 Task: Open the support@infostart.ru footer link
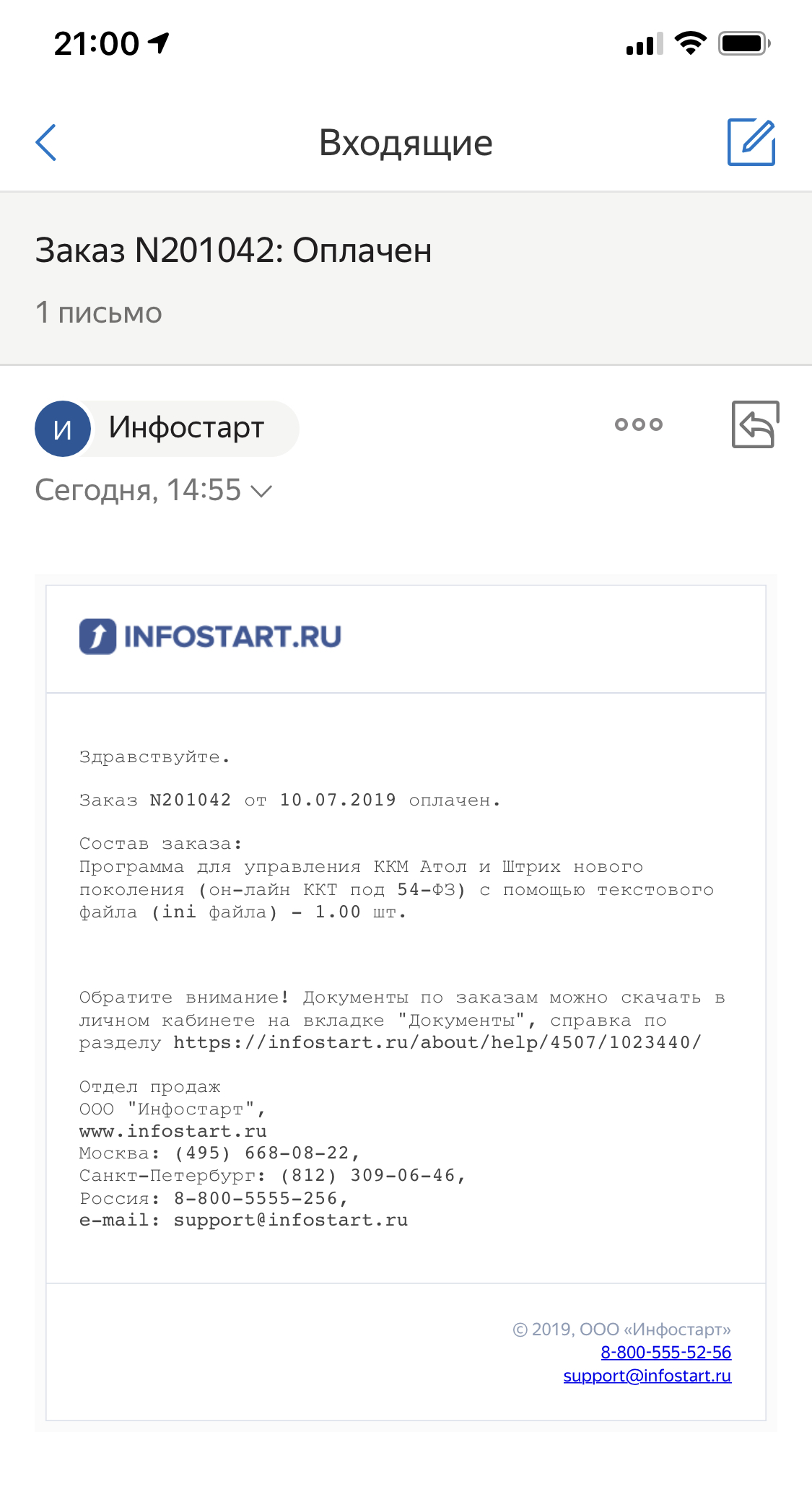coord(647,1376)
